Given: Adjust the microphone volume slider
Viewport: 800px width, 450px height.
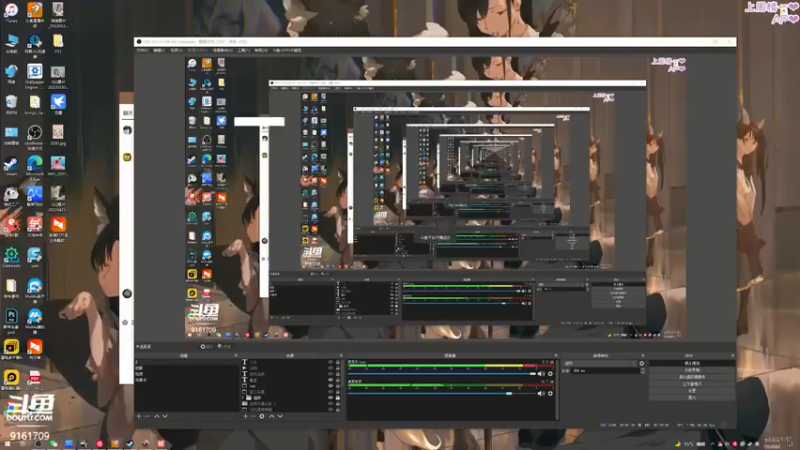Looking at the screenshot, I should click(442, 373).
